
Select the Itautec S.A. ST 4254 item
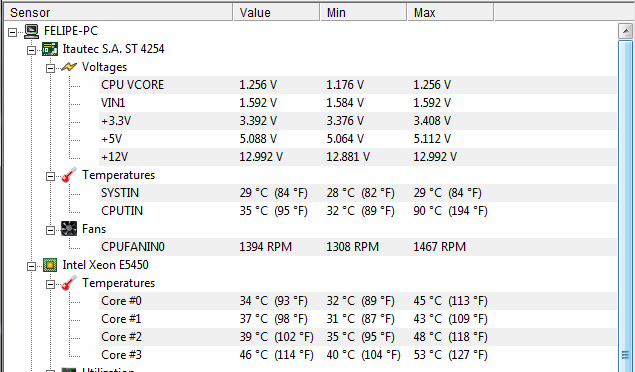click(113, 49)
